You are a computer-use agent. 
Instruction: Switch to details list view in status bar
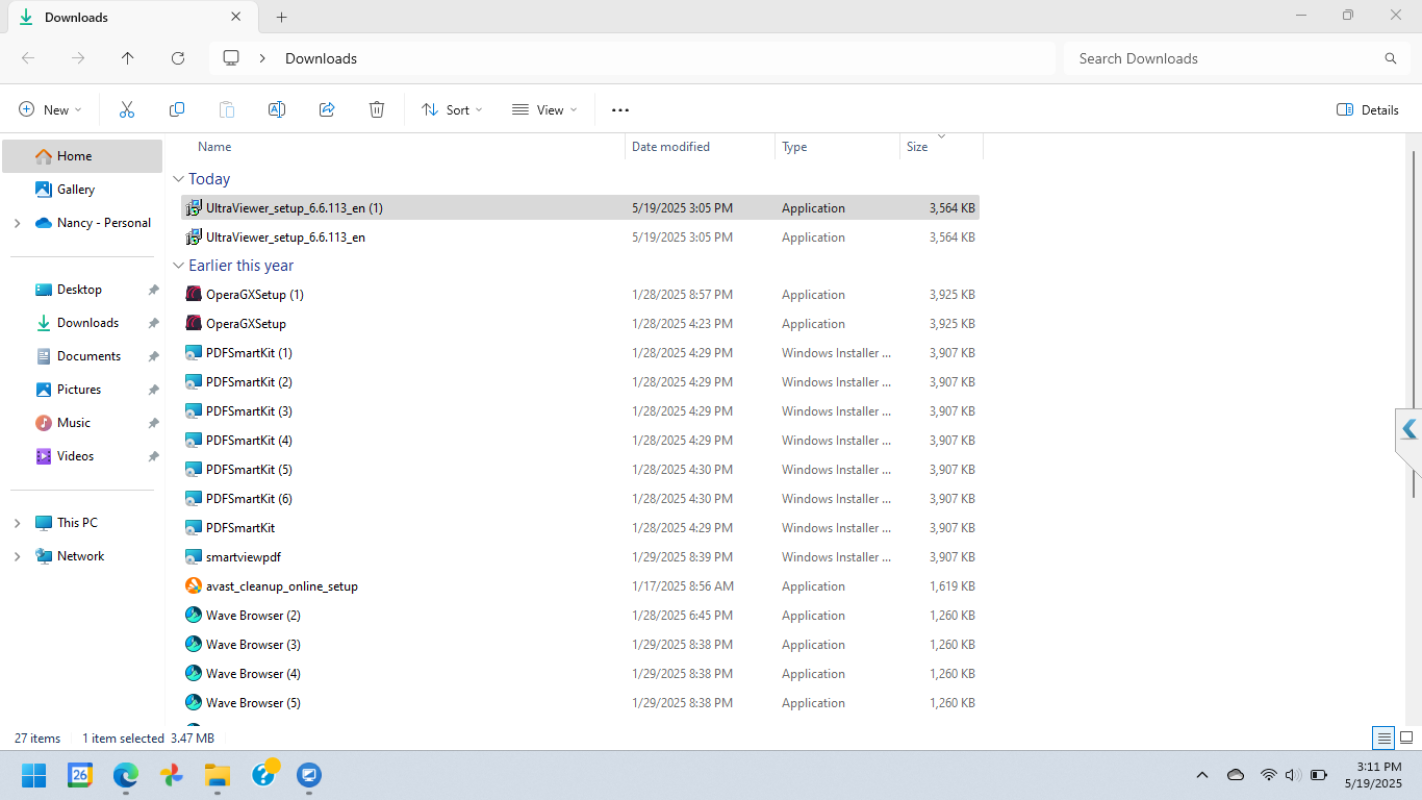1384,738
